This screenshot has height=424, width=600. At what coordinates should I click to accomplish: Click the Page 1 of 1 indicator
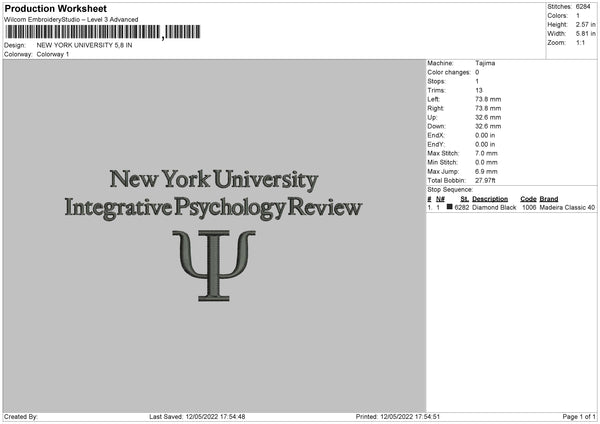click(579, 417)
